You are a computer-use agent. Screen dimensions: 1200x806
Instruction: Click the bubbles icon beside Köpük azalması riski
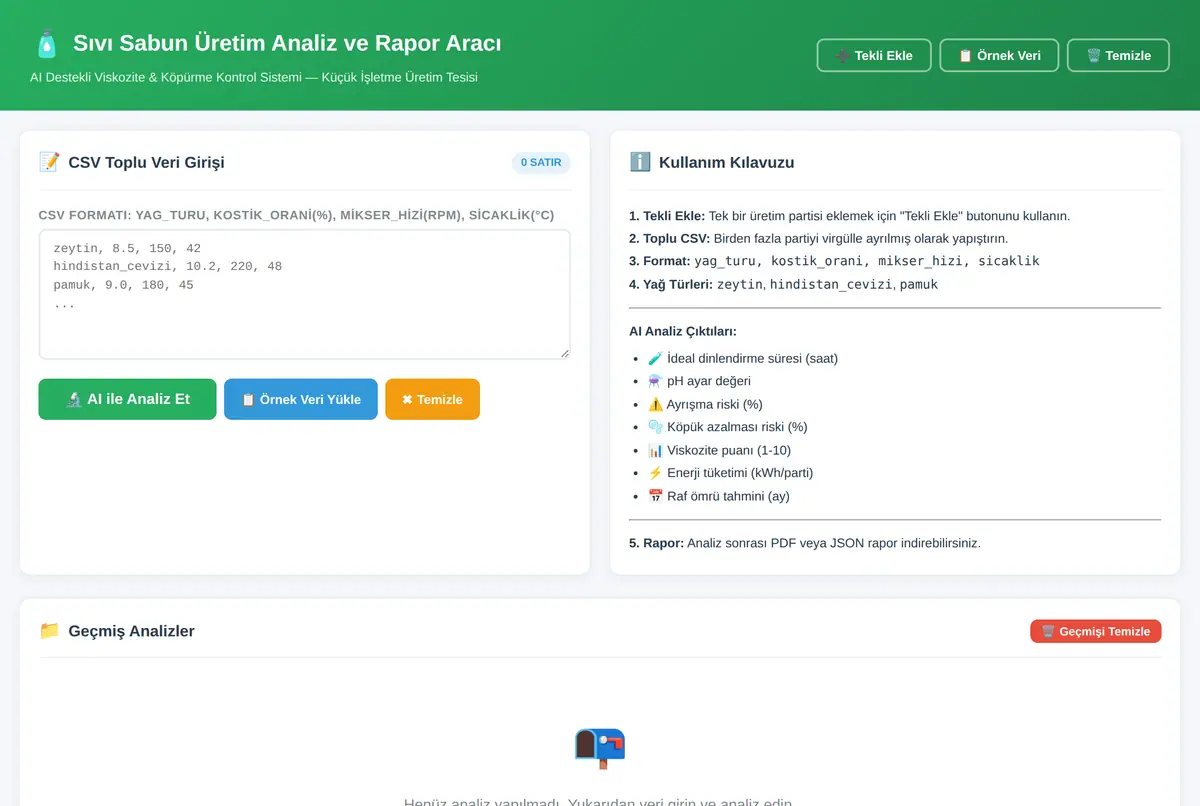coord(655,427)
